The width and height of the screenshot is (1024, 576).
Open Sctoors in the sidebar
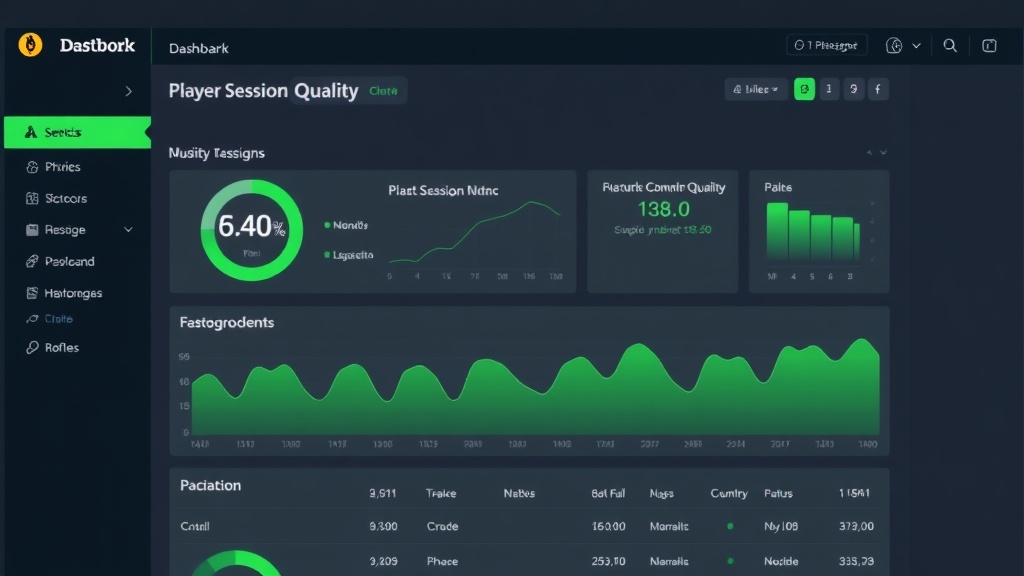coord(65,199)
